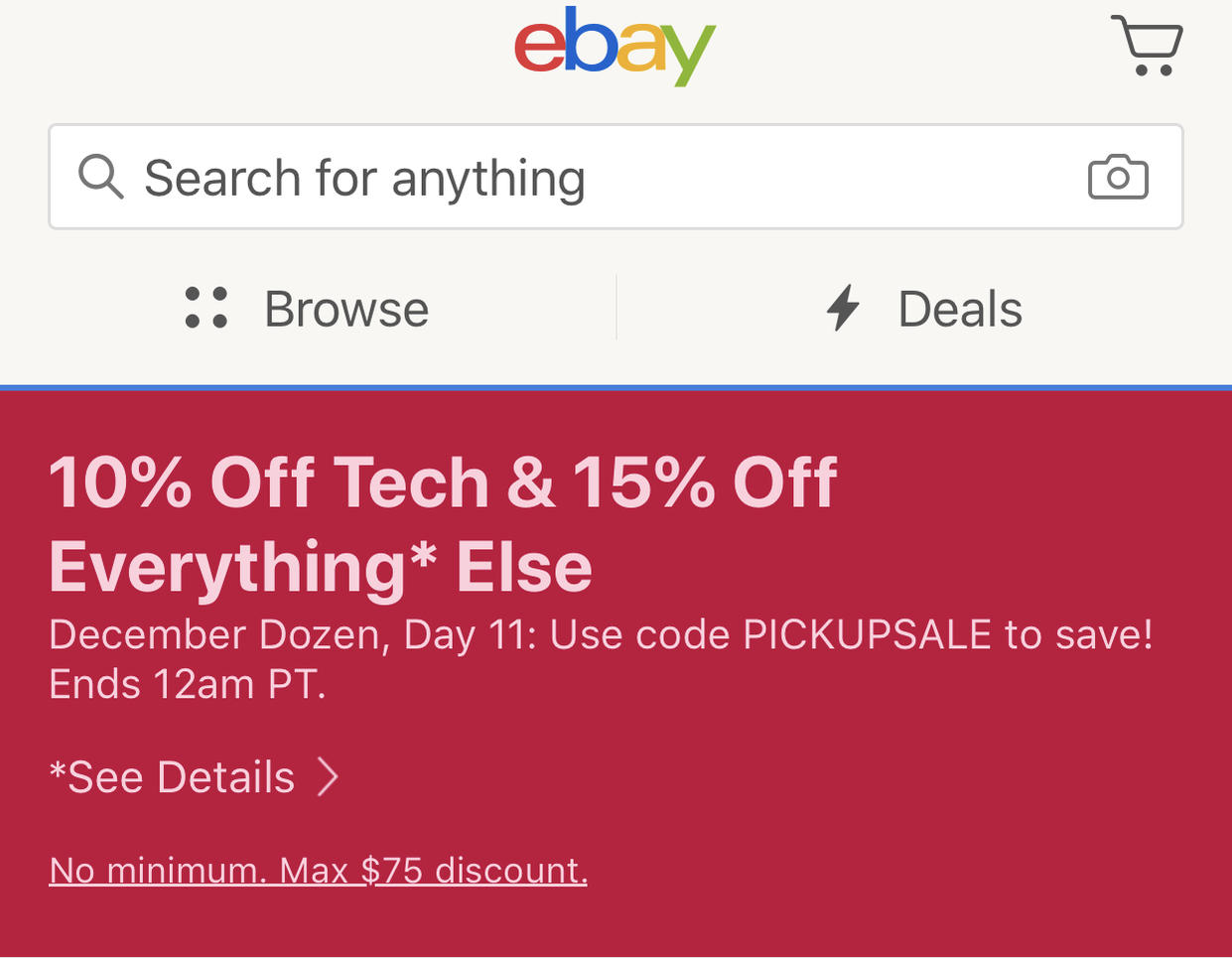Tap the 10% Off Tech headline

pyautogui.click(x=268, y=483)
